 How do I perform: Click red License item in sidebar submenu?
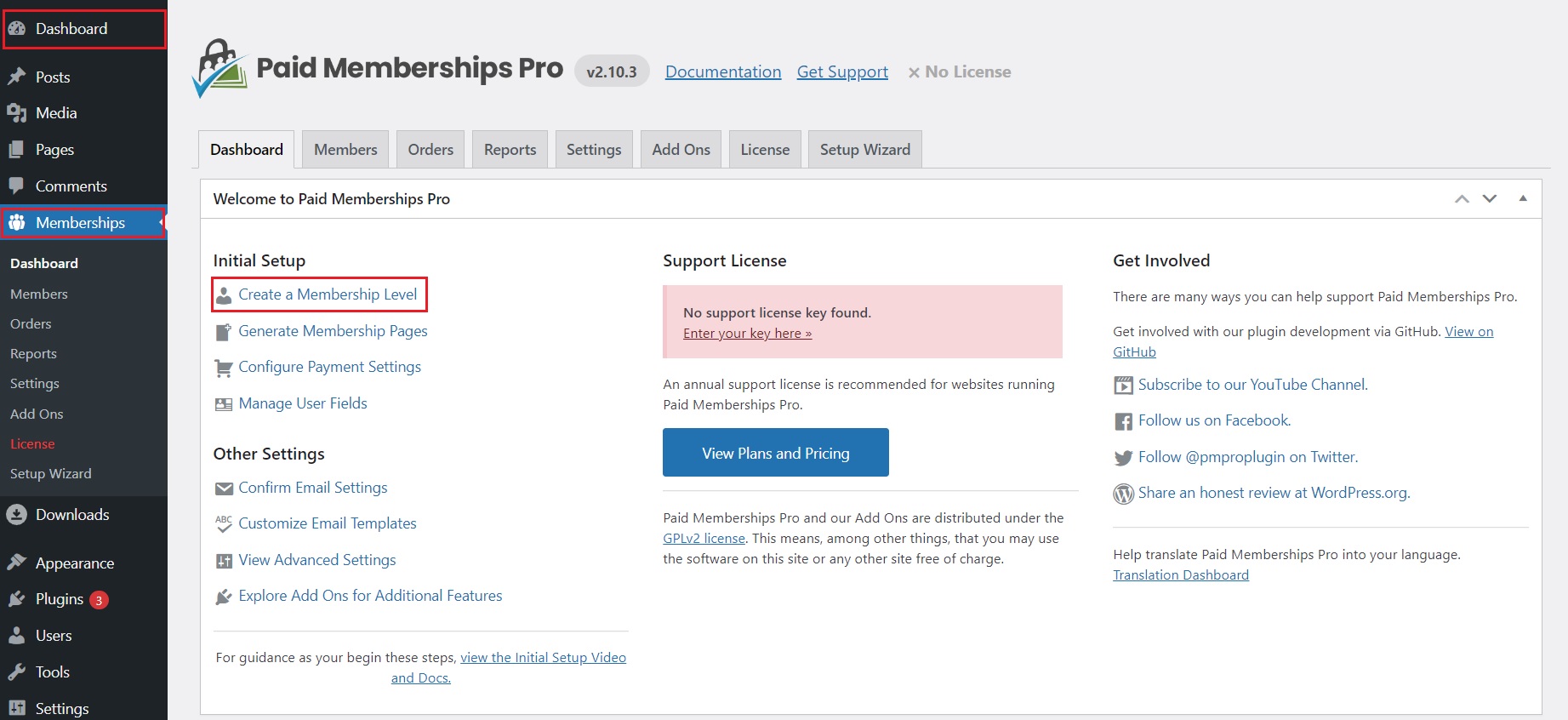pyautogui.click(x=32, y=443)
